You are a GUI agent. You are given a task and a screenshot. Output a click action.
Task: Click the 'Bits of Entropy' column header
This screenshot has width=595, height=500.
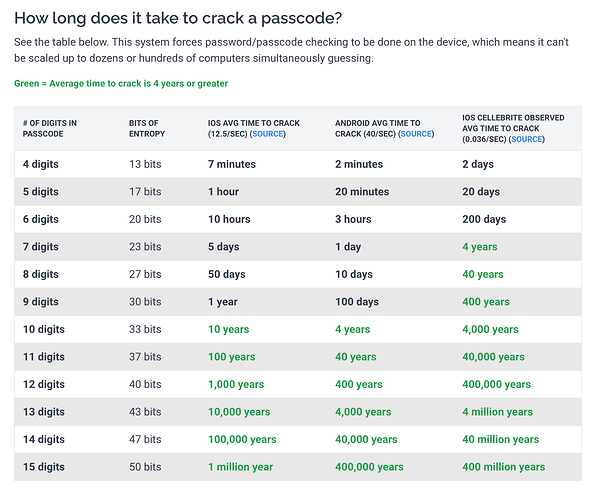pyautogui.click(x=147, y=129)
